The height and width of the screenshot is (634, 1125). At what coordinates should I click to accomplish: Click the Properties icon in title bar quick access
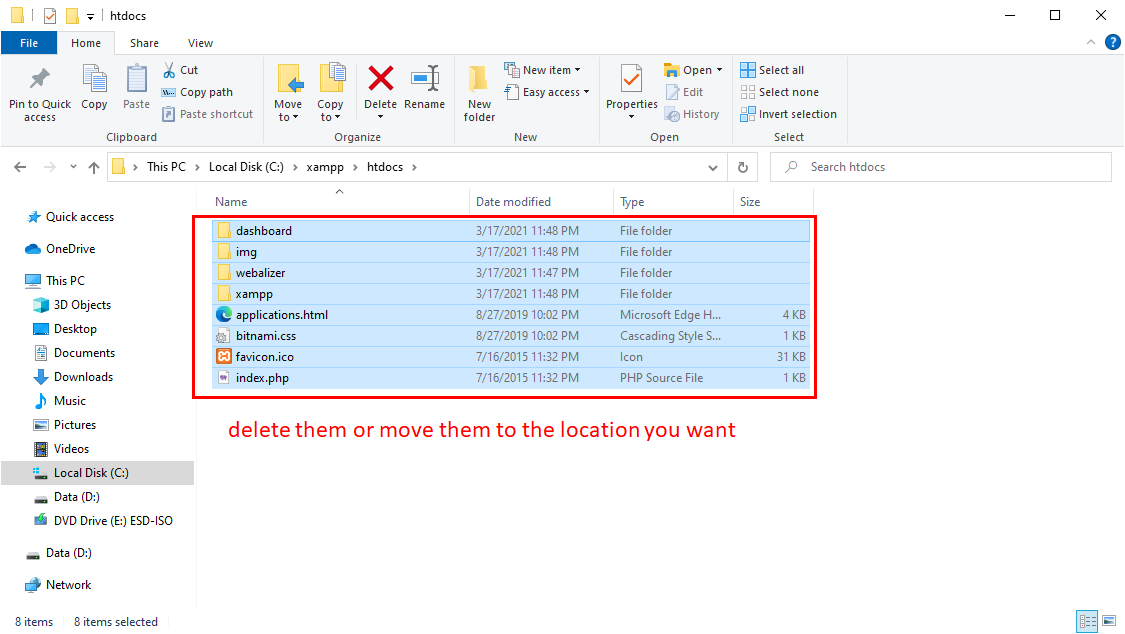(x=50, y=16)
